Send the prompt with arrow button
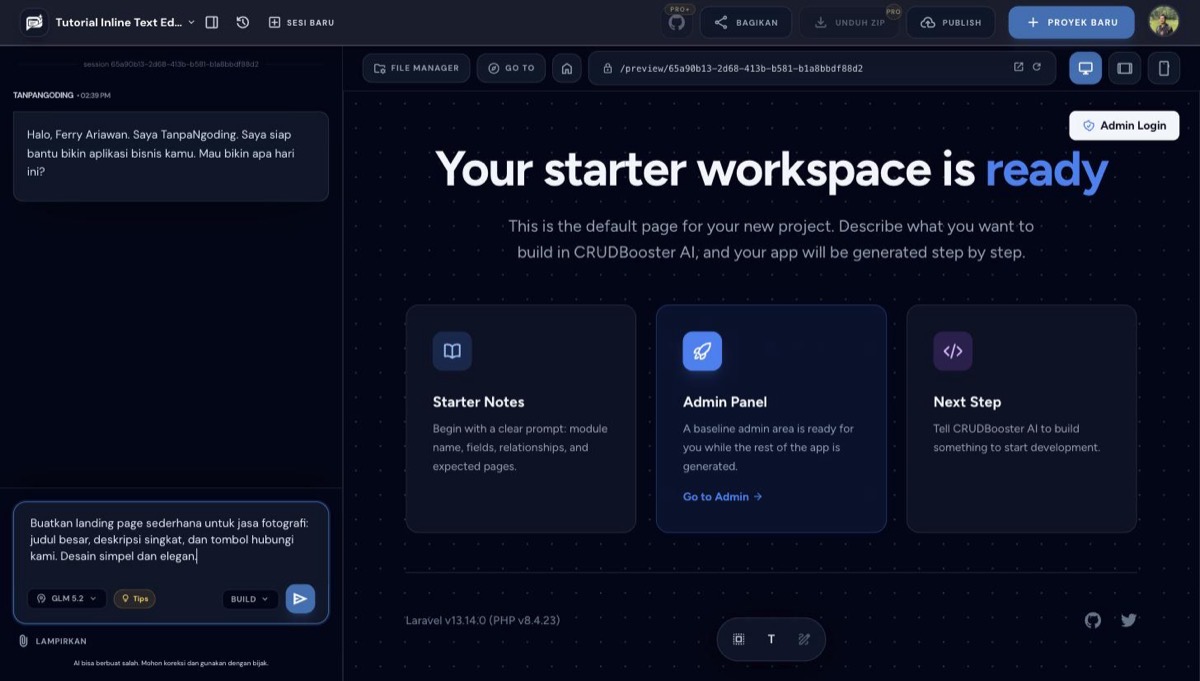 (x=300, y=598)
